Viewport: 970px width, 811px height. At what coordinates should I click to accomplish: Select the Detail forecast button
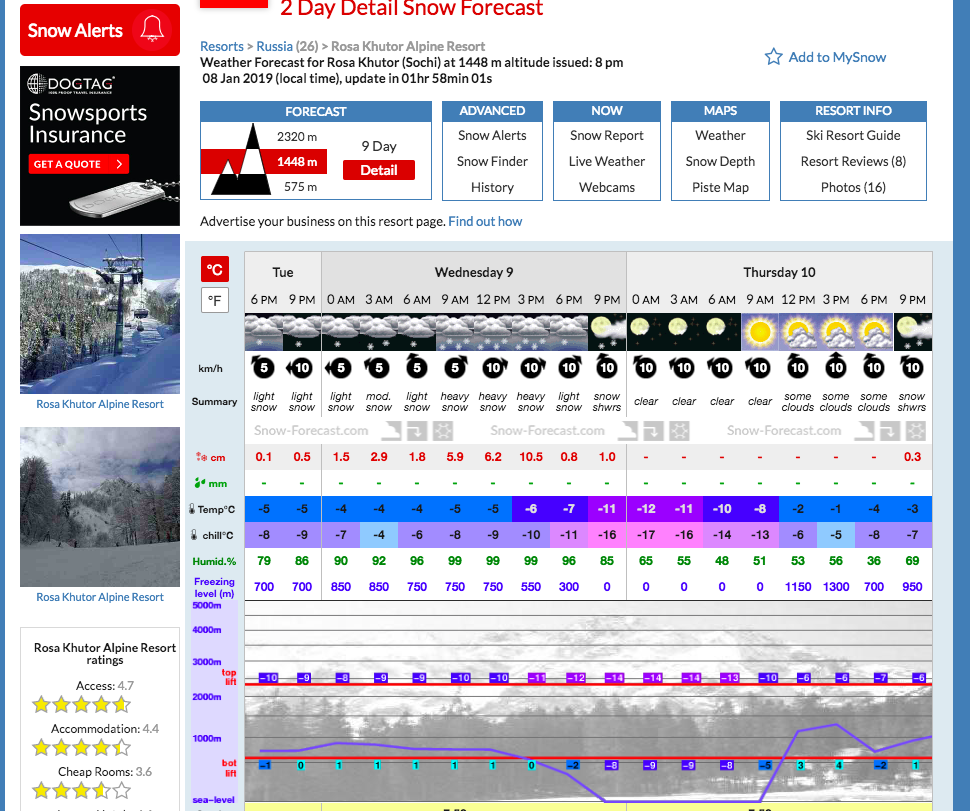(379, 170)
